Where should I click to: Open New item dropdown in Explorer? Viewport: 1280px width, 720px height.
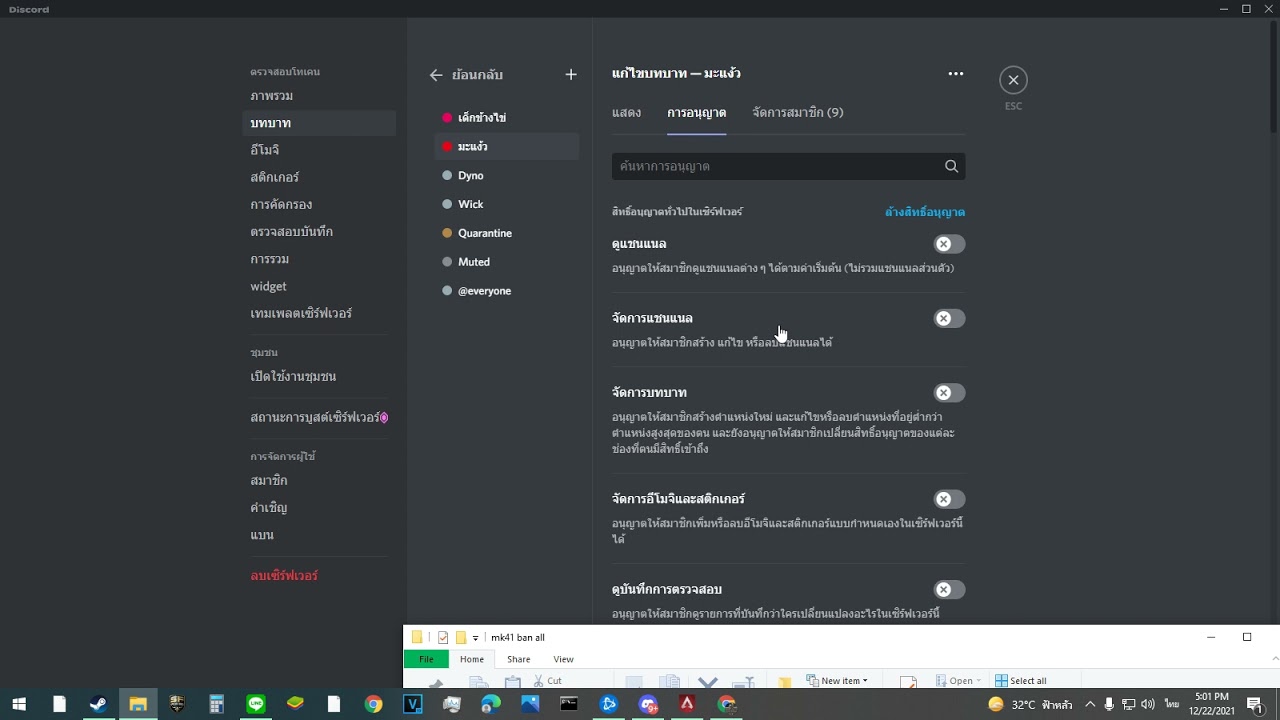pos(838,681)
